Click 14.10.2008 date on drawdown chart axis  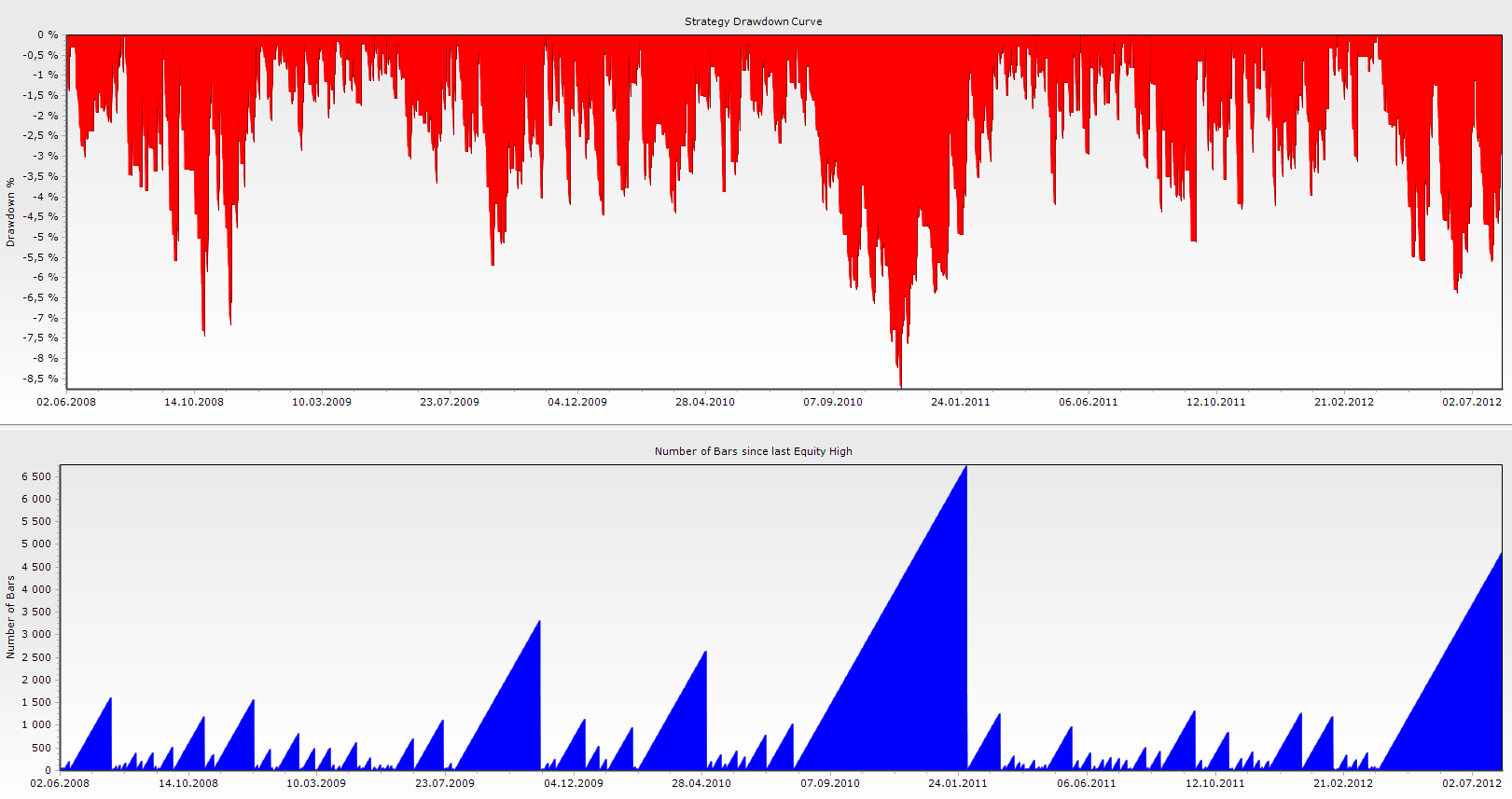point(194,402)
